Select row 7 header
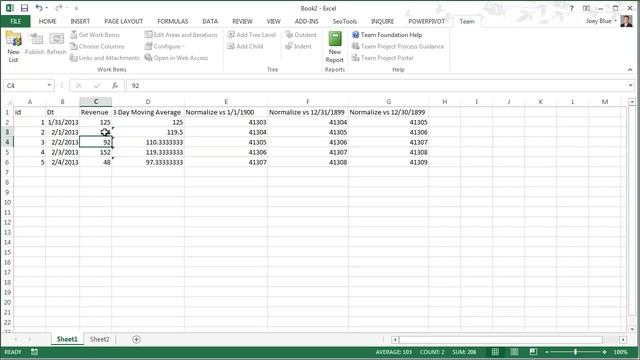The image size is (640, 360). click(7, 172)
